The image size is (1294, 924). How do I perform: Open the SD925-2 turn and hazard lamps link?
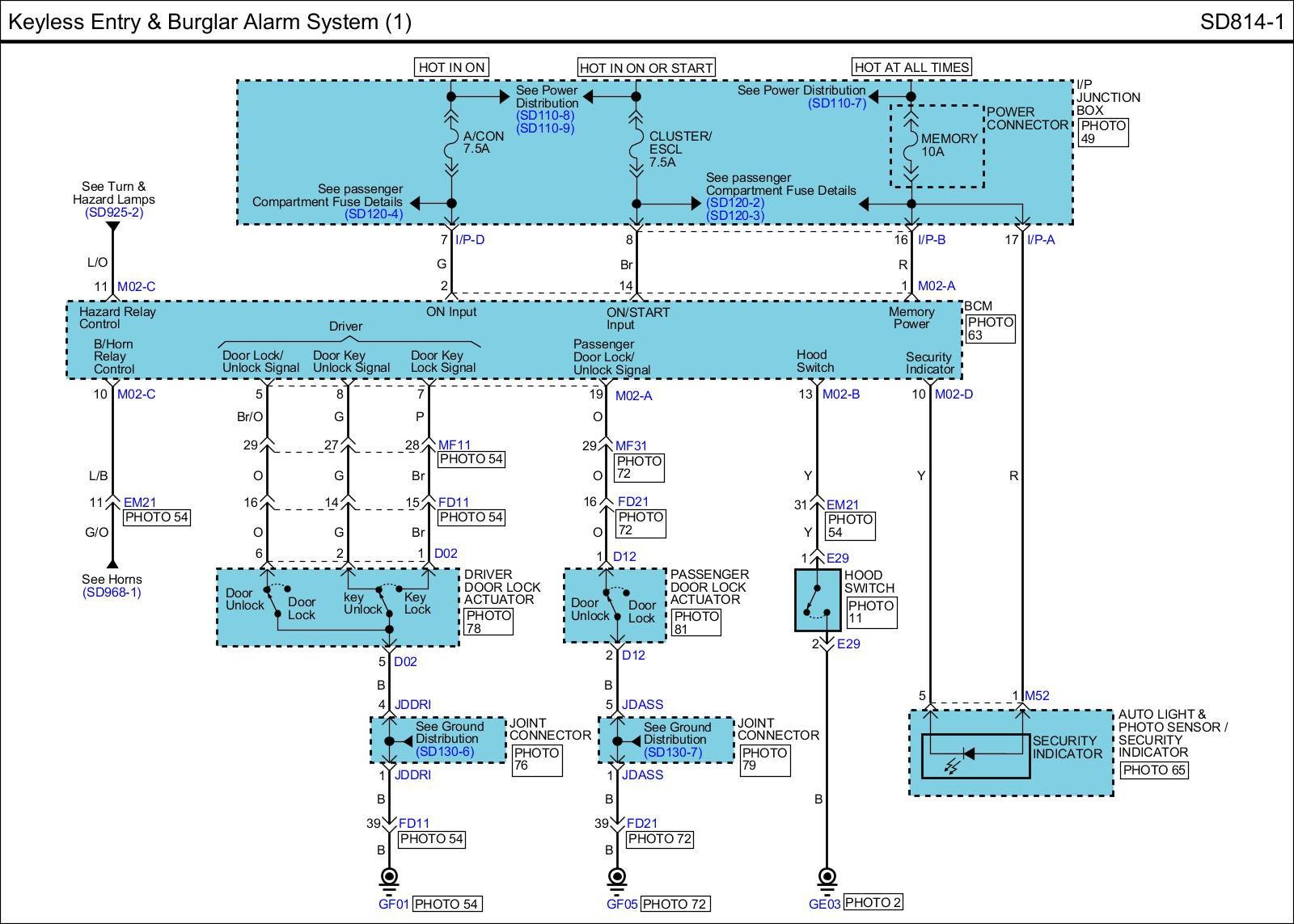tap(114, 213)
